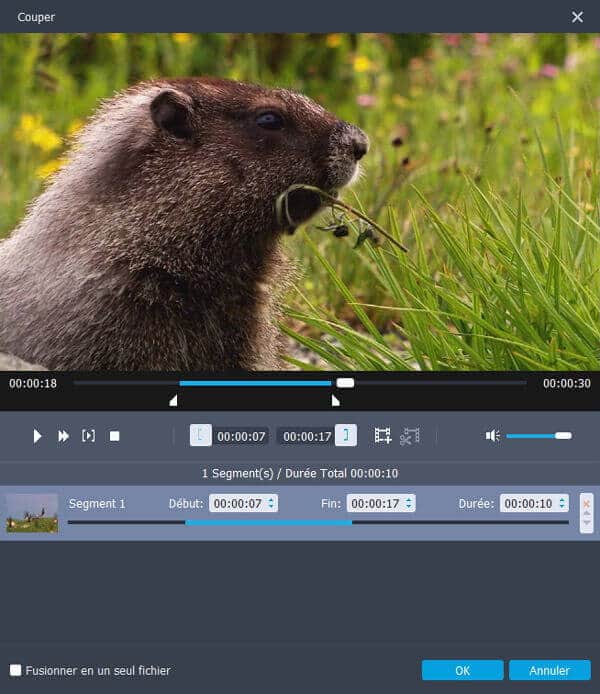The height and width of the screenshot is (694, 600).
Task: Click the split clip scissors icon
Action: point(410,436)
